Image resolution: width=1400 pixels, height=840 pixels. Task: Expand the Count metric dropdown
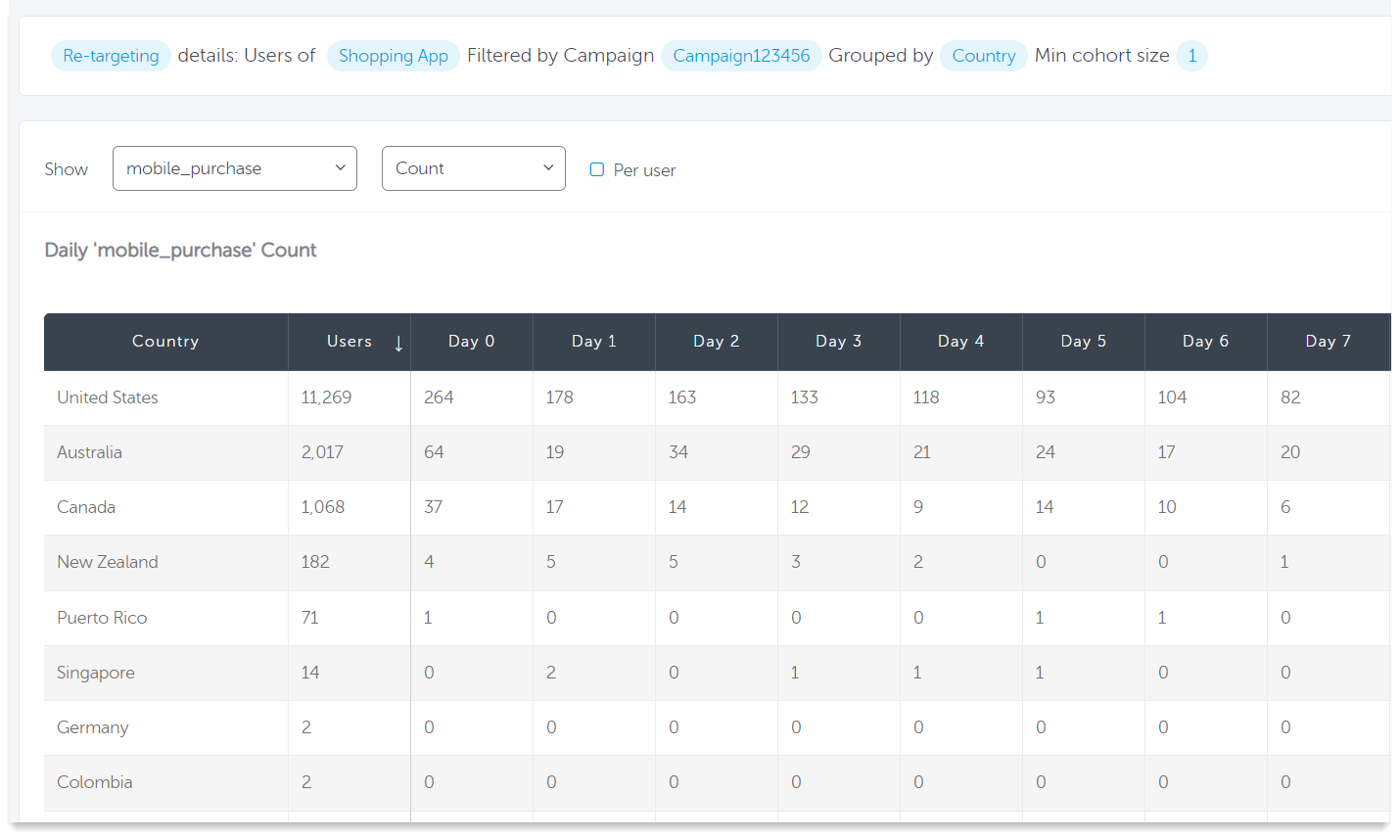coord(473,168)
